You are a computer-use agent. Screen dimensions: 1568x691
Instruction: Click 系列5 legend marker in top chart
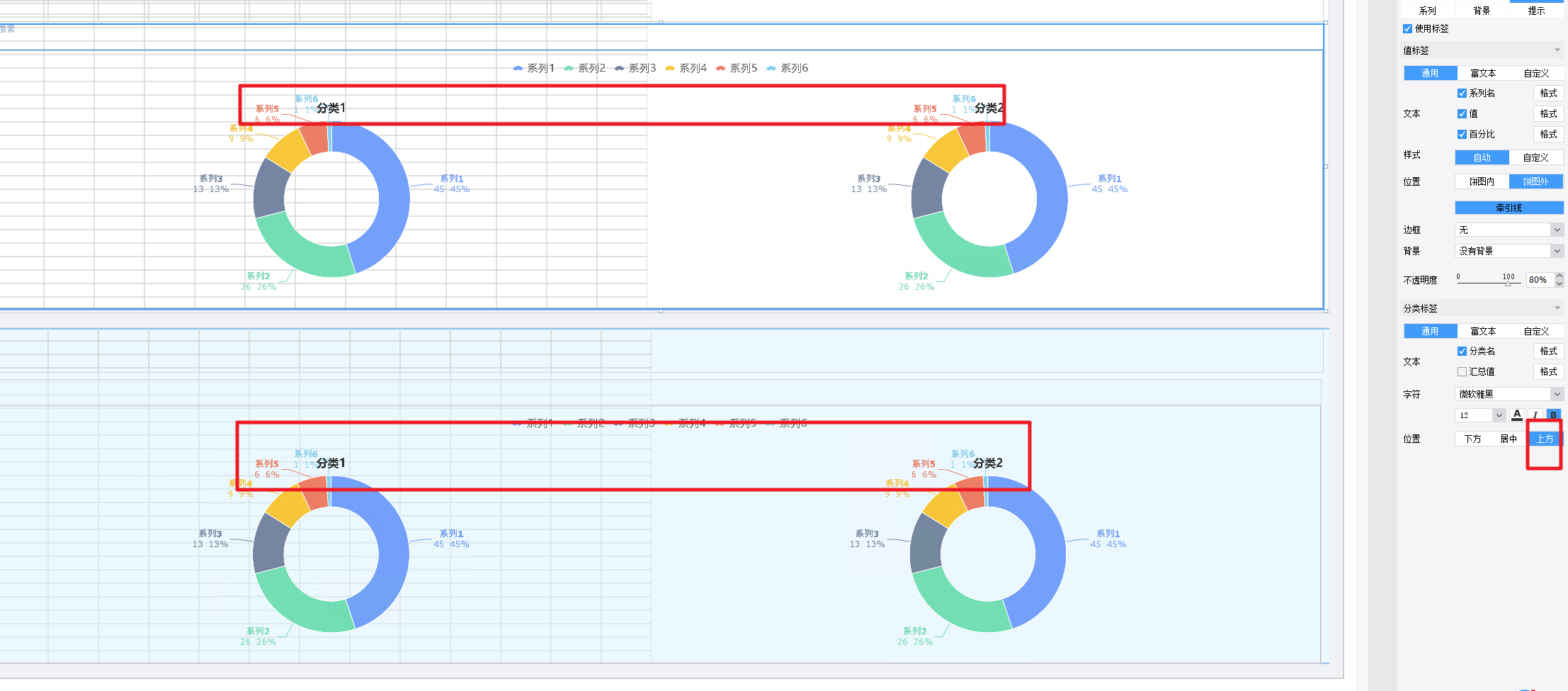click(721, 69)
